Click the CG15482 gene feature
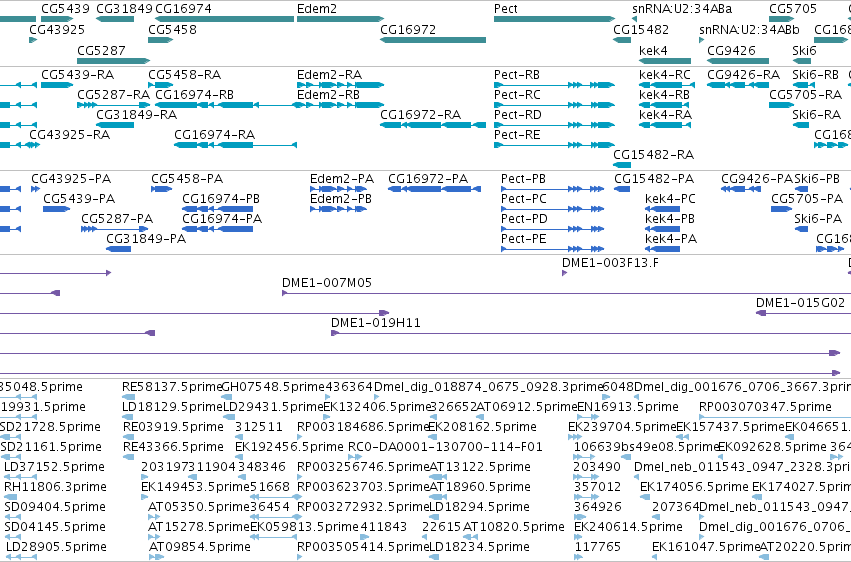851x562 pixels. click(622, 40)
